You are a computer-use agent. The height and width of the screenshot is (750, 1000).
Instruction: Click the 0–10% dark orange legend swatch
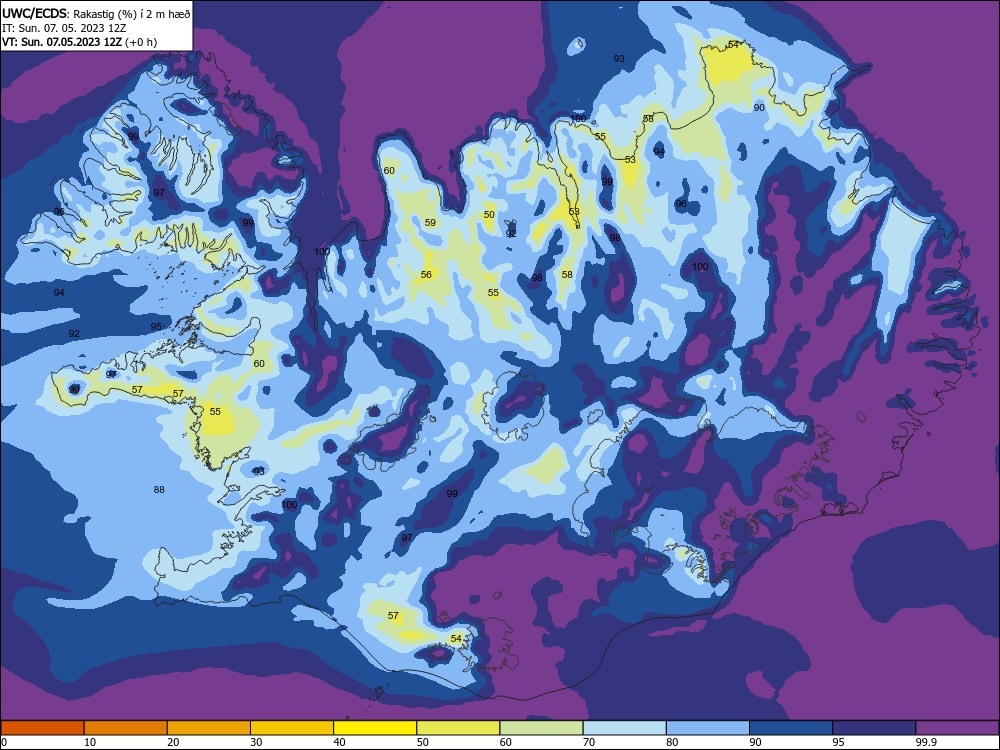(x=42, y=728)
